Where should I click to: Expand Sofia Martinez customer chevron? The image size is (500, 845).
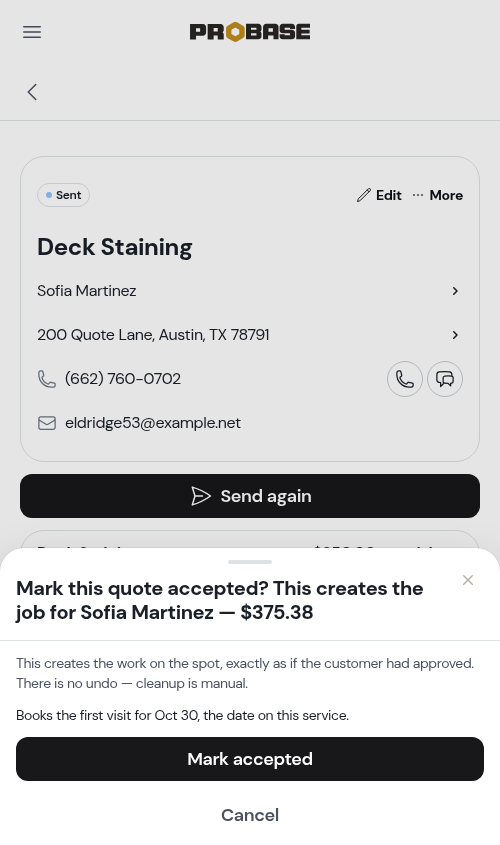455,291
